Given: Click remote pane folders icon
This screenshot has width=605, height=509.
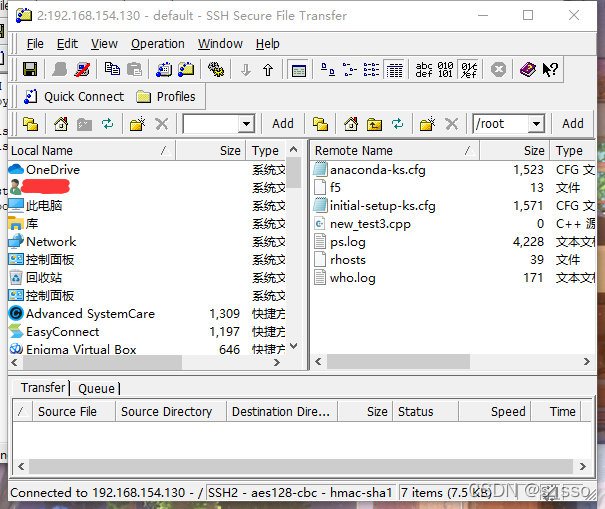Looking at the screenshot, I should click(x=320, y=124).
